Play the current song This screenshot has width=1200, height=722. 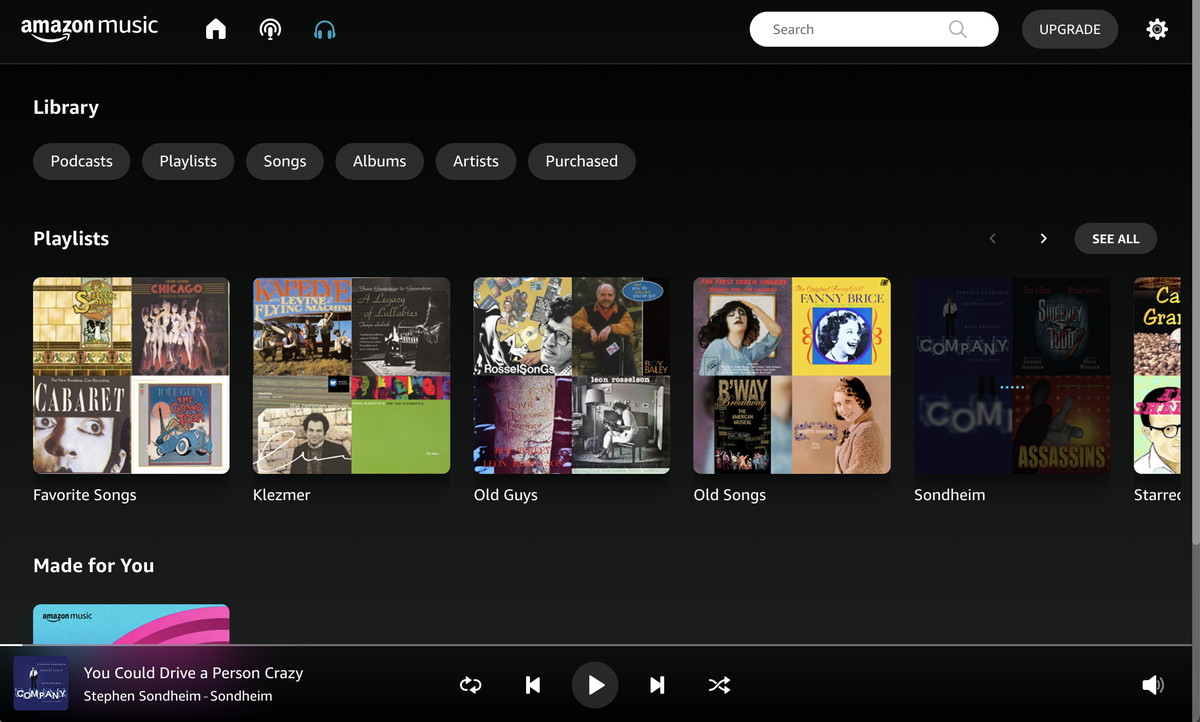[x=595, y=685]
